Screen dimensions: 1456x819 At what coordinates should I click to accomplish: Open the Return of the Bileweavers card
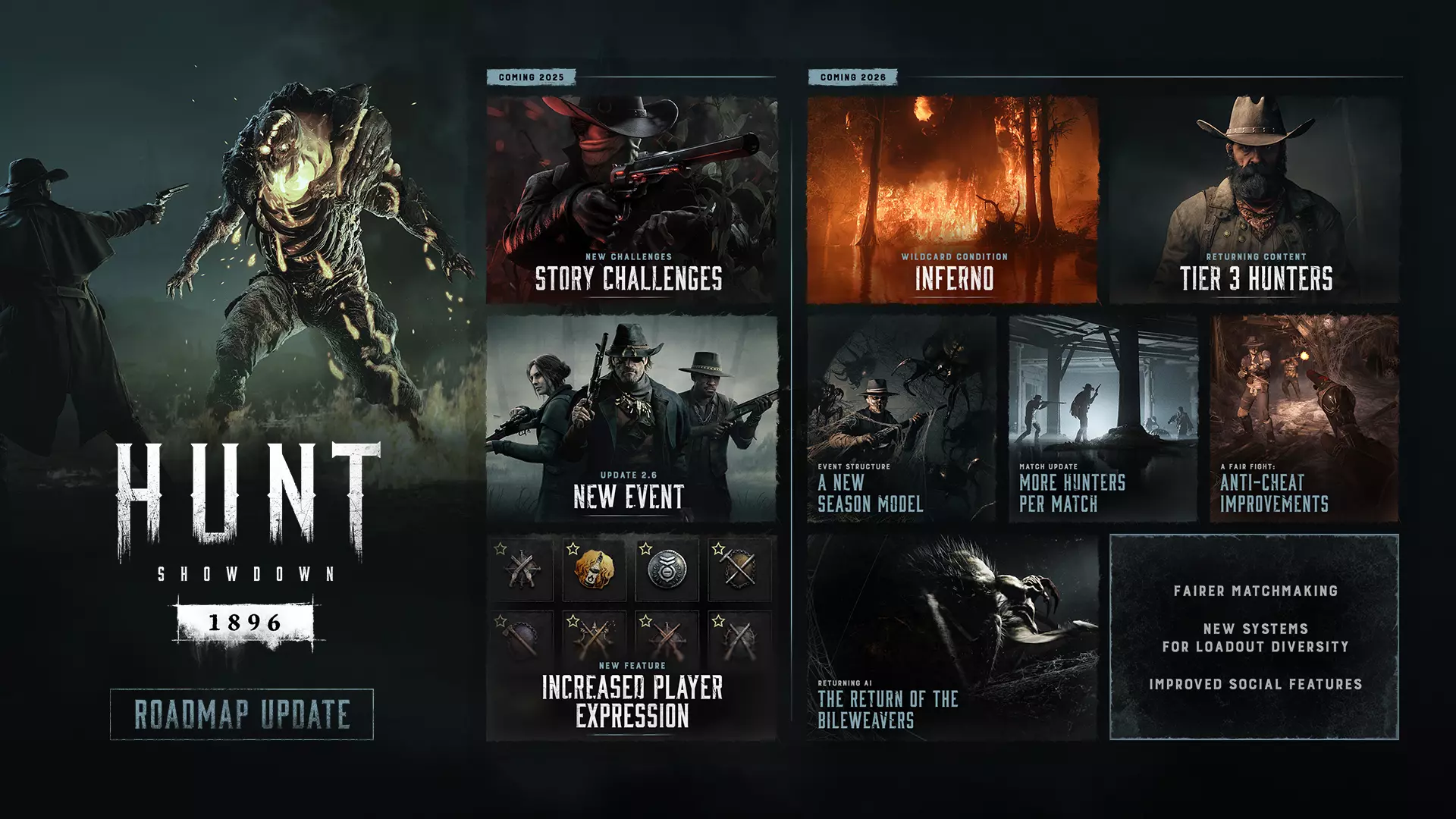click(x=952, y=637)
